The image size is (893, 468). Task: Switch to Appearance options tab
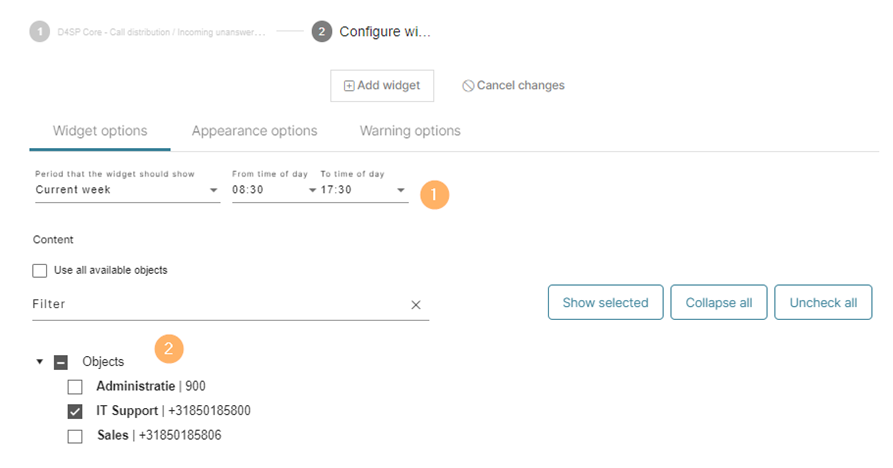coord(255,131)
